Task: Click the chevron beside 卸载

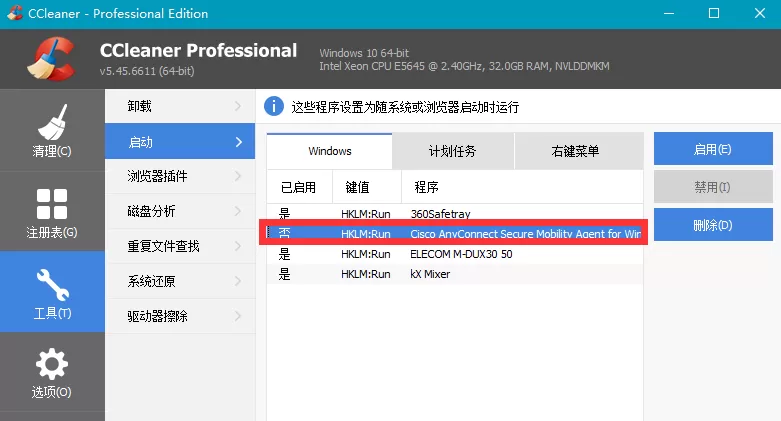Action: coord(238,106)
